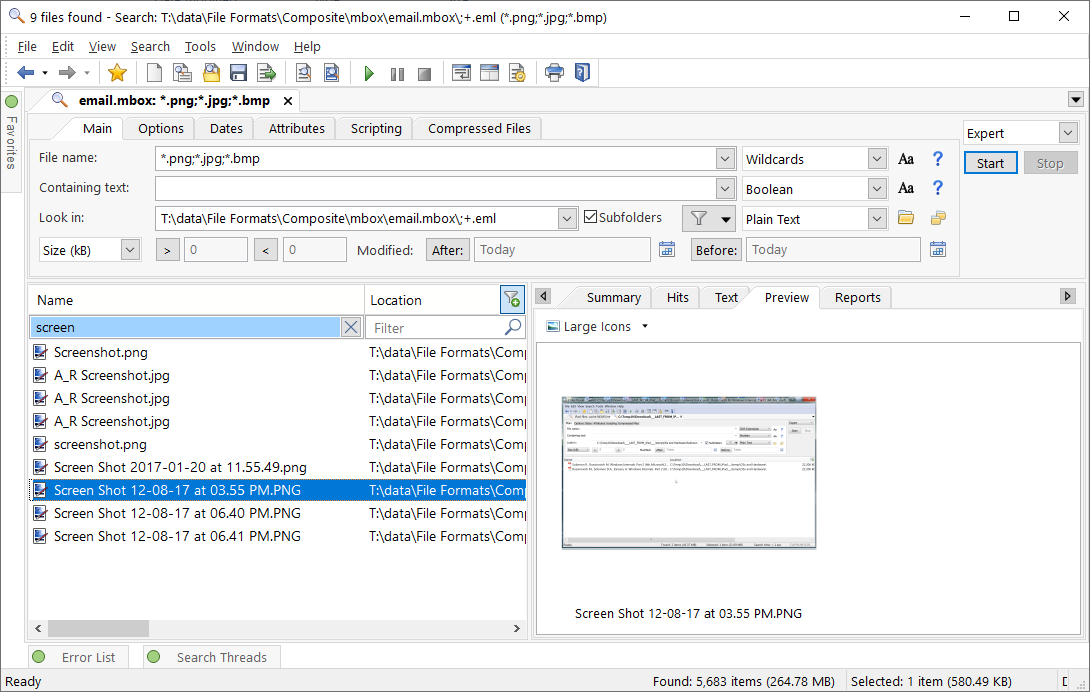Select the preview image thumbnail
1090x692 pixels.
688,473
